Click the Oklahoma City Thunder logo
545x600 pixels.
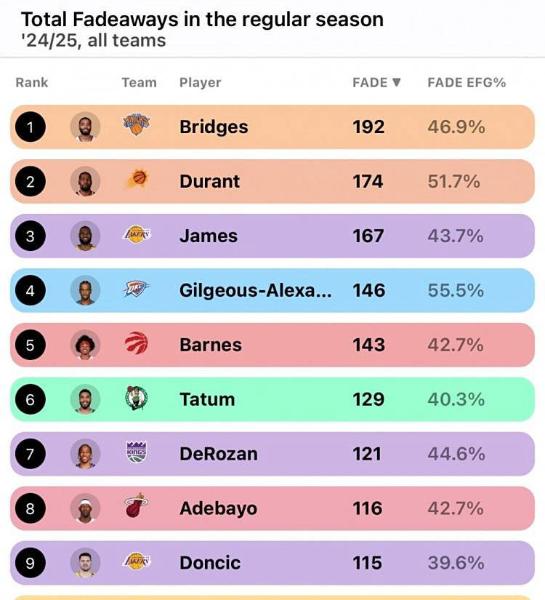(136, 289)
